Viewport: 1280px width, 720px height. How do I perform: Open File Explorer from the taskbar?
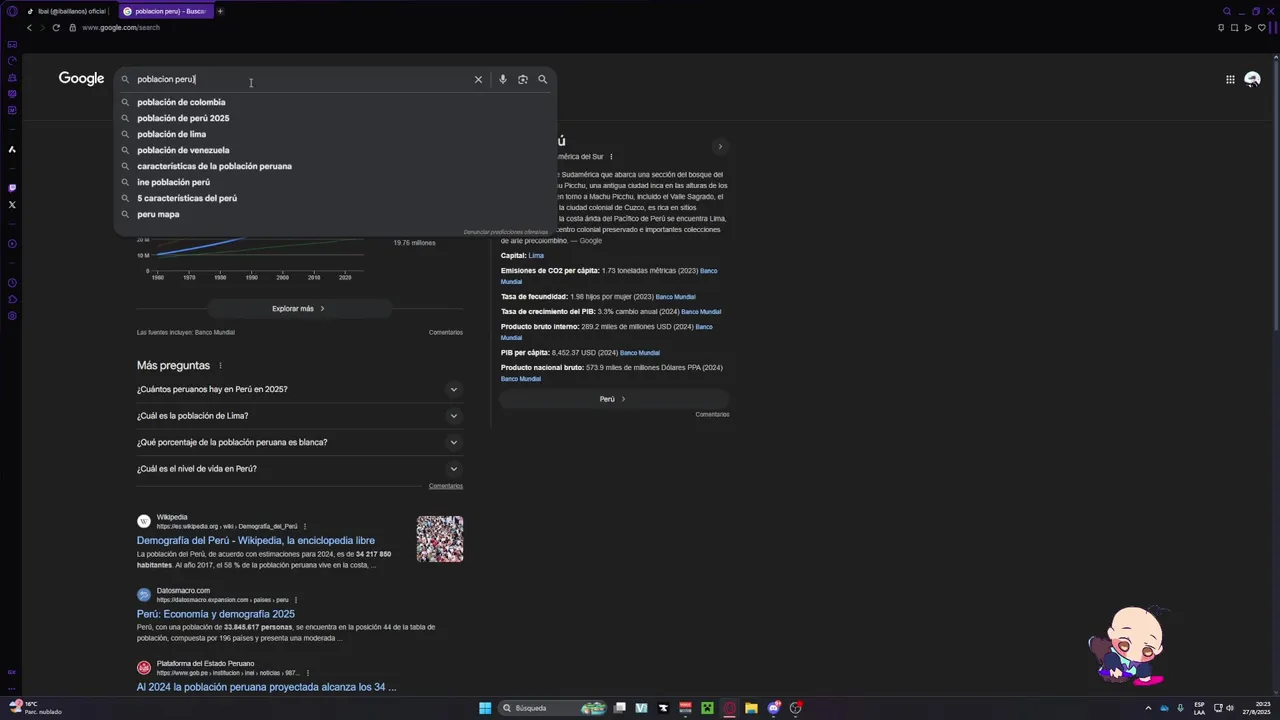[x=751, y=708]
